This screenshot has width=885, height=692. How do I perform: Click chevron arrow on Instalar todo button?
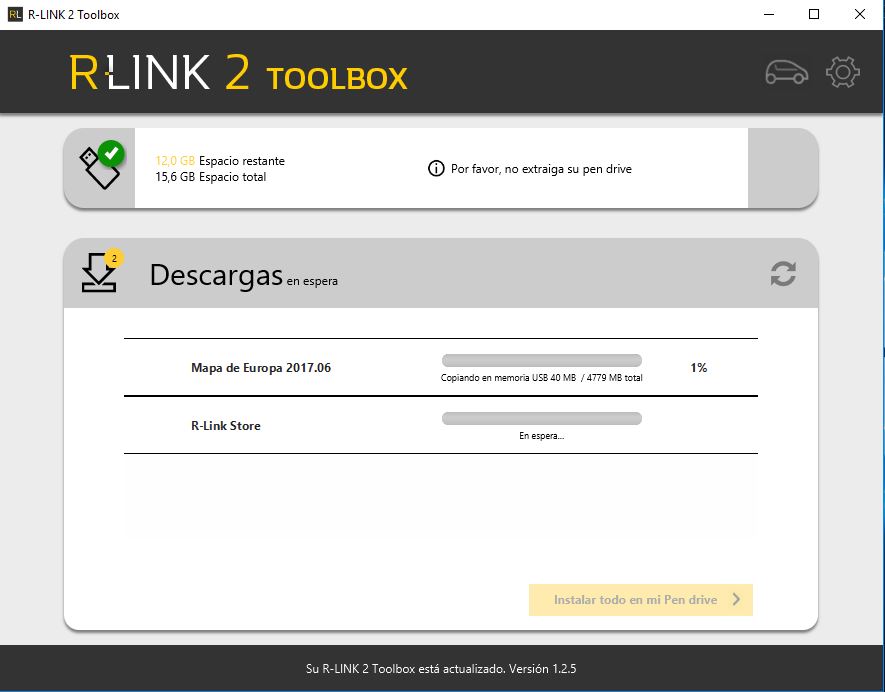pyautogui.click(x=736, y=599)
